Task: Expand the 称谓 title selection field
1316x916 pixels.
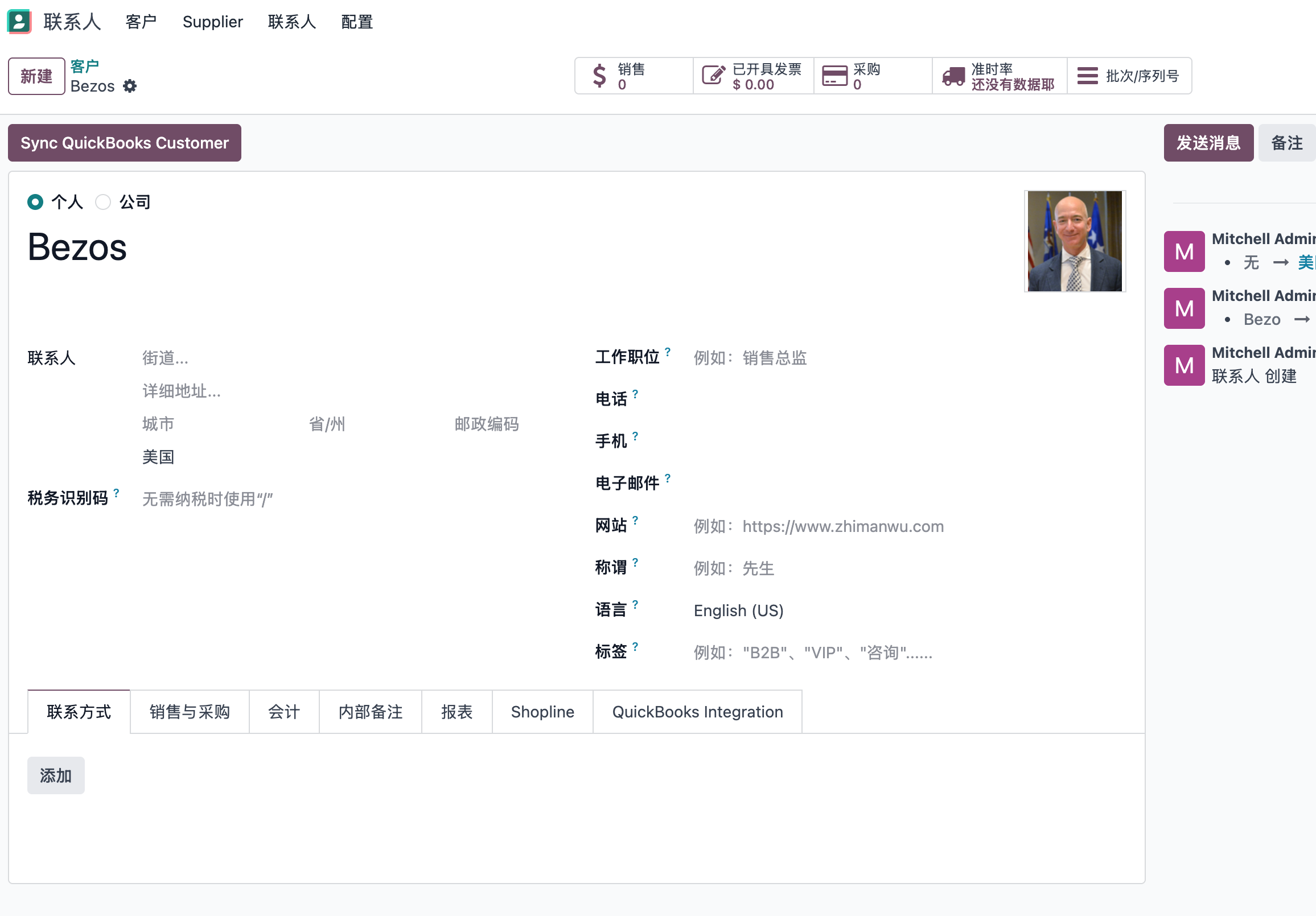Action: click(908, 568)
